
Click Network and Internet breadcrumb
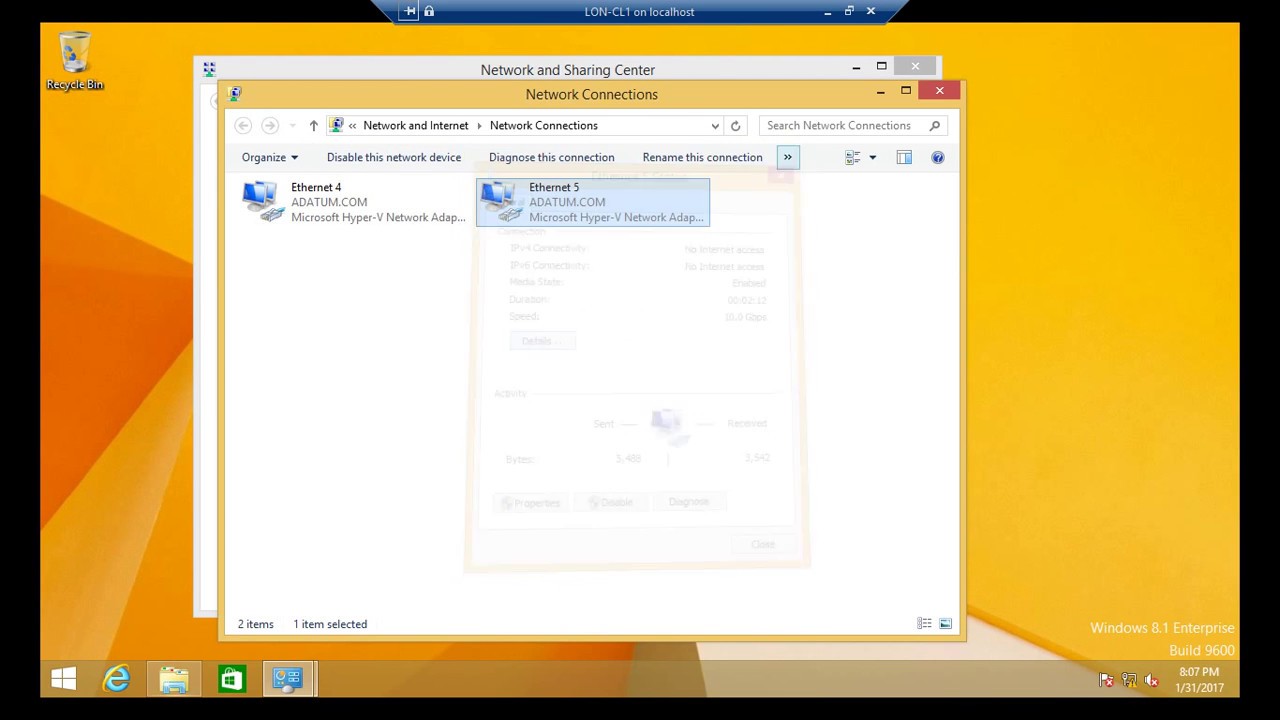416,126
